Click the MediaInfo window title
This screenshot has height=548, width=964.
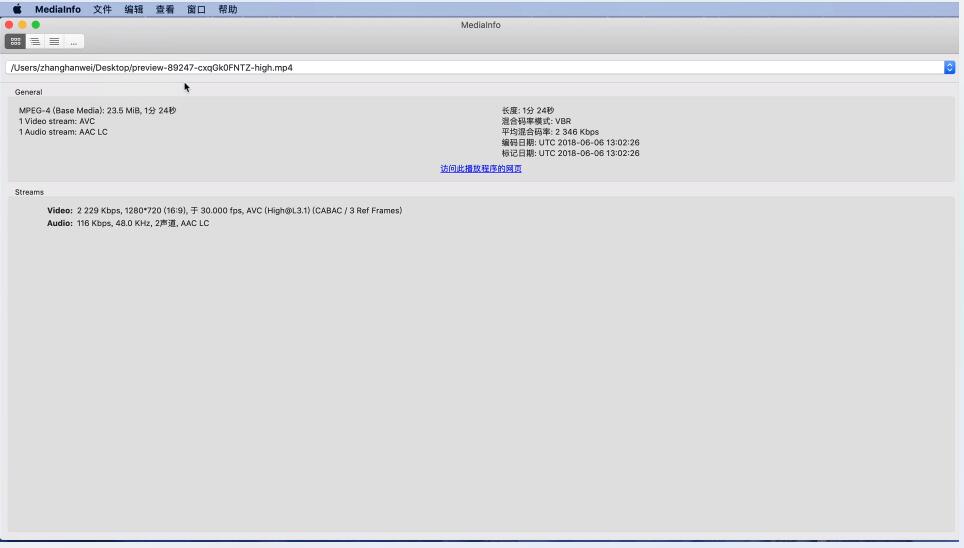[x=481, y=25]
